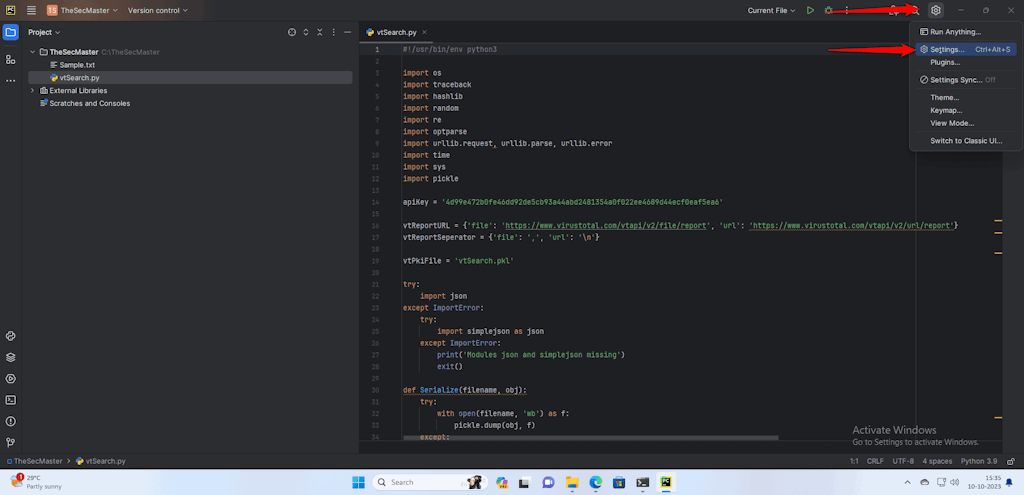Open PyCharm icon in taskbar
Image resolution: width=1024 pixels, height=495 pixels.
click(666, 482)
